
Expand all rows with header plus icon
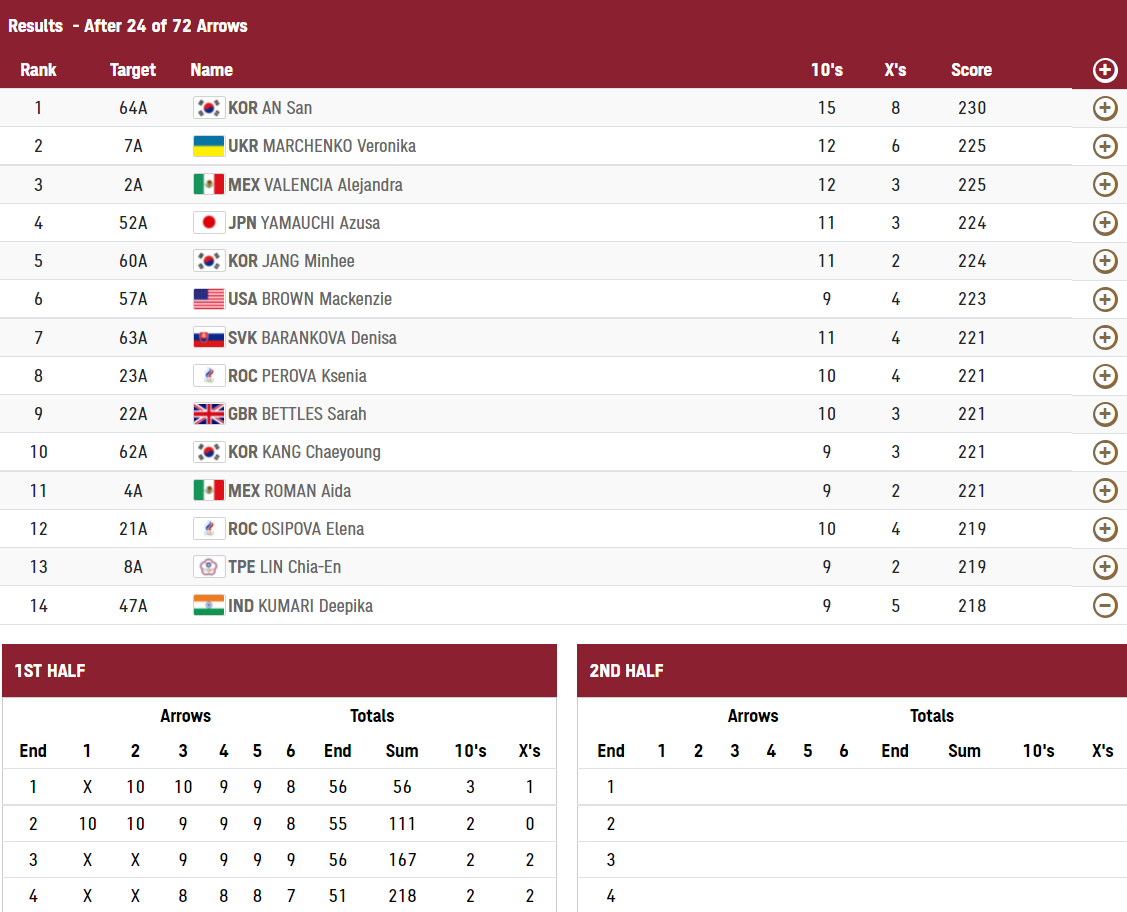click(x=1105, y=70)
